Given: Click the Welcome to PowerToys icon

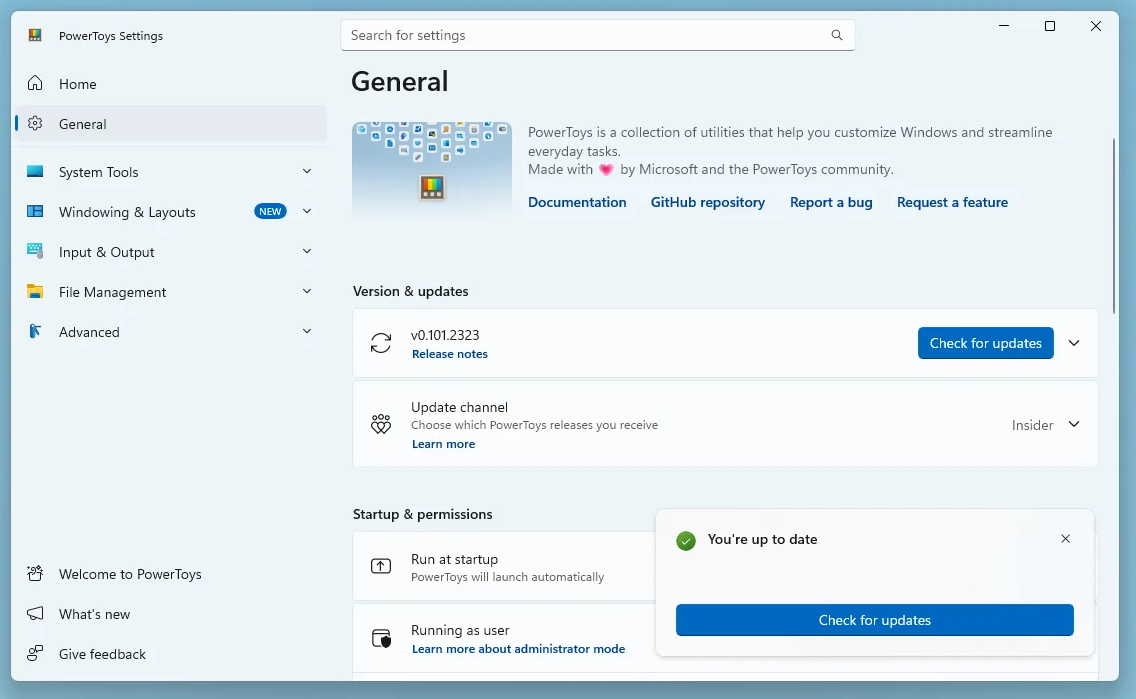Looking at the screenshot, I should click(35, 574).
